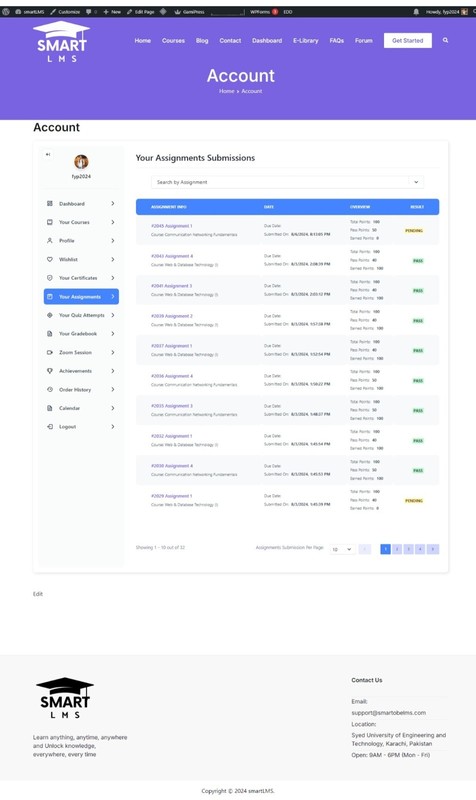The image size is (476, 800).
Task: Go to pagination page 3
Action: click(409, 549)
